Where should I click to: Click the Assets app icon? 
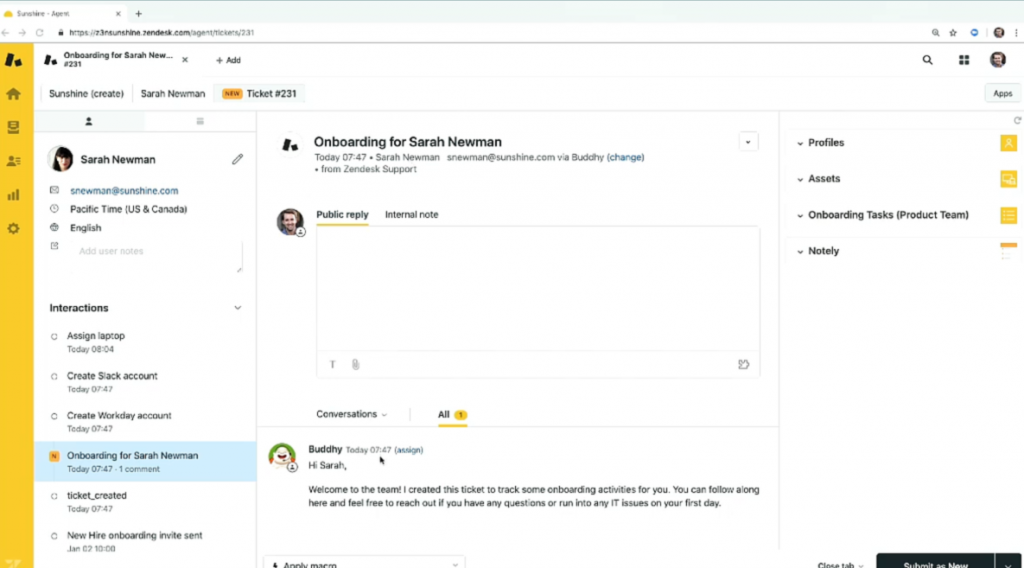point(1008,179)
